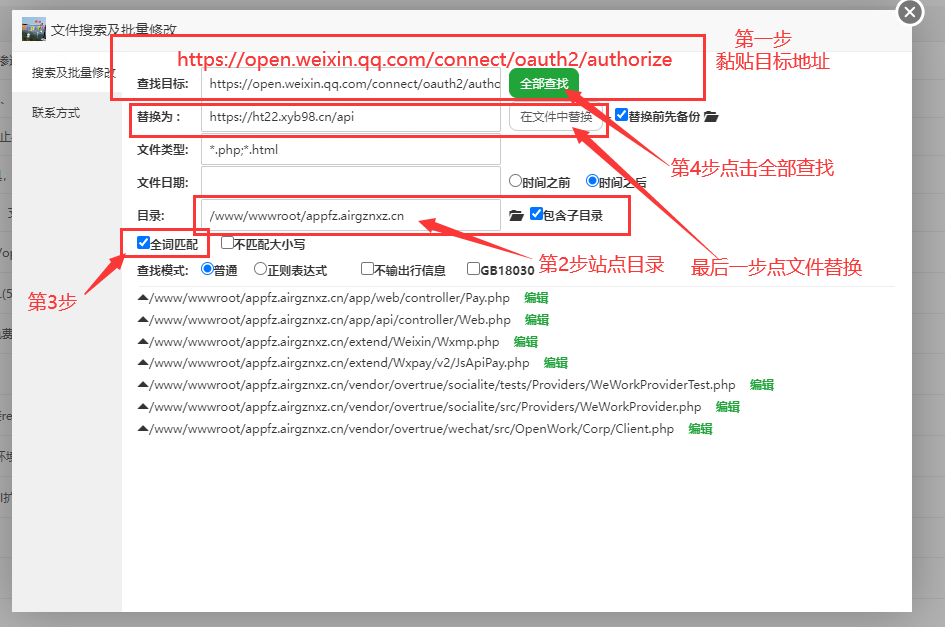945x627 pixels.
Task: Expand the Client.php result row triangle
Action: [x=143, y=429]
